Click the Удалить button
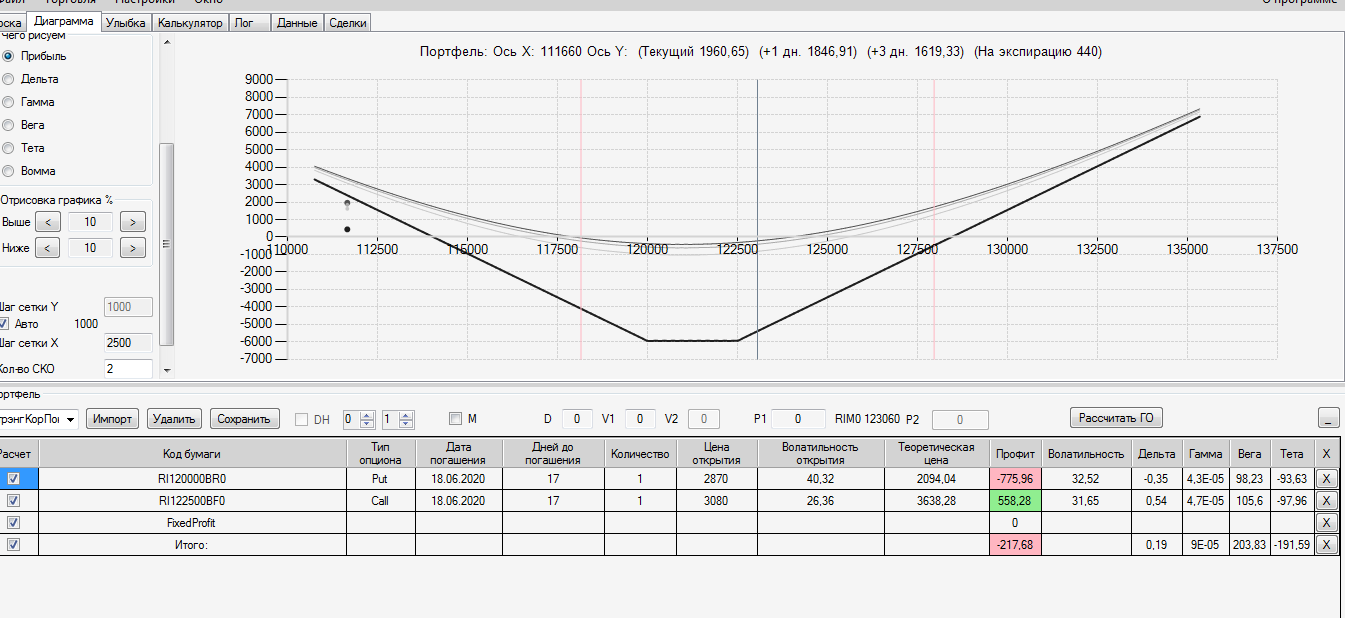This screenshot has height=618, width=1345. coord(175,419)
